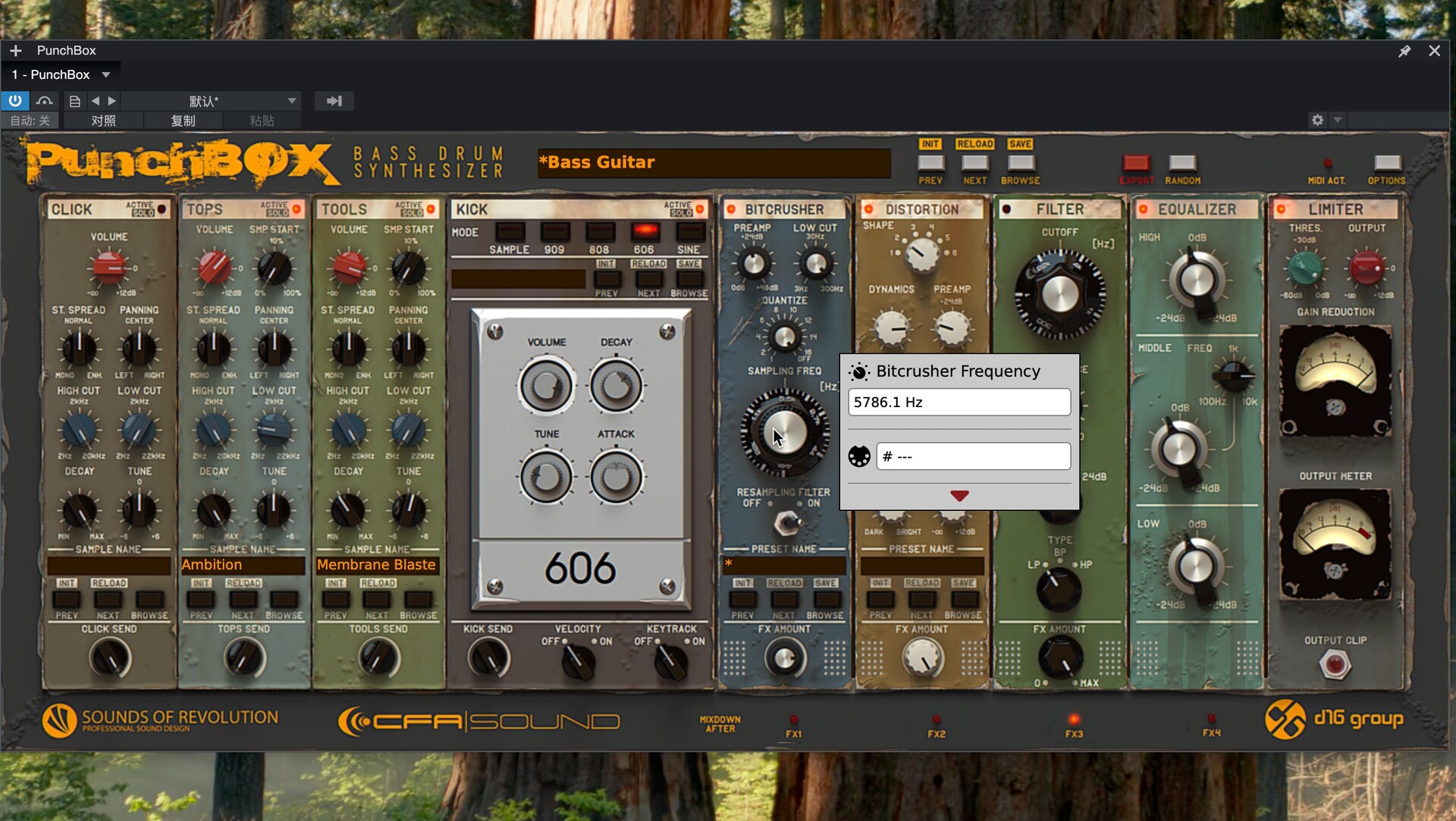Toggle the EQUALIZER enable LED
1456x821 pixels.
pyautogui.click(x=1143, y=209)
